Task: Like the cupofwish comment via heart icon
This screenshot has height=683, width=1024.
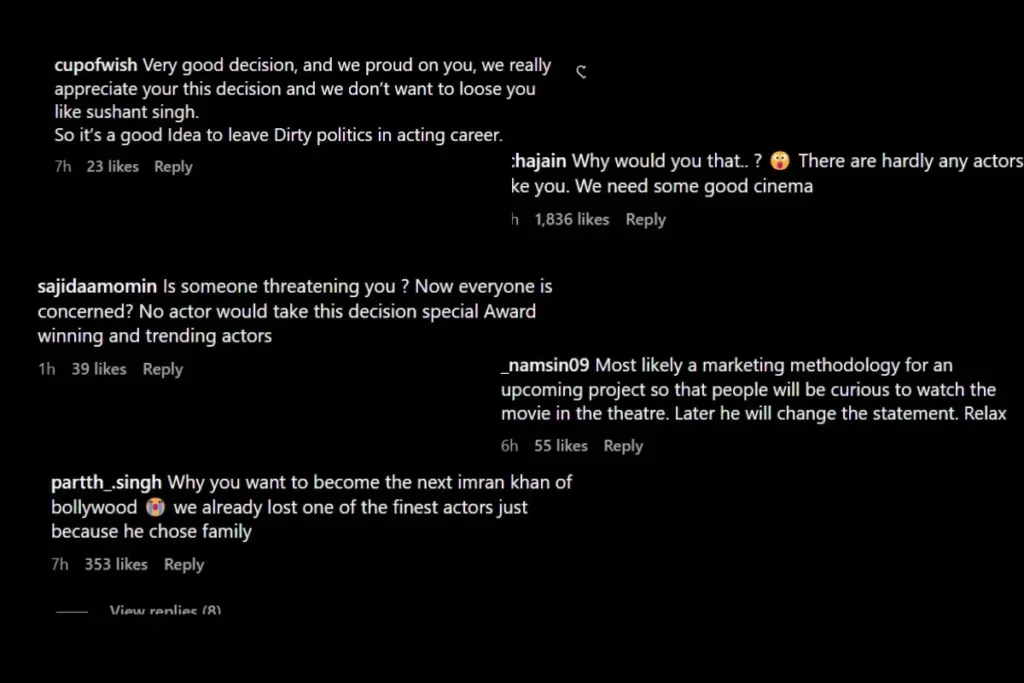Action: pyautogui.click(x=581, y=71)
